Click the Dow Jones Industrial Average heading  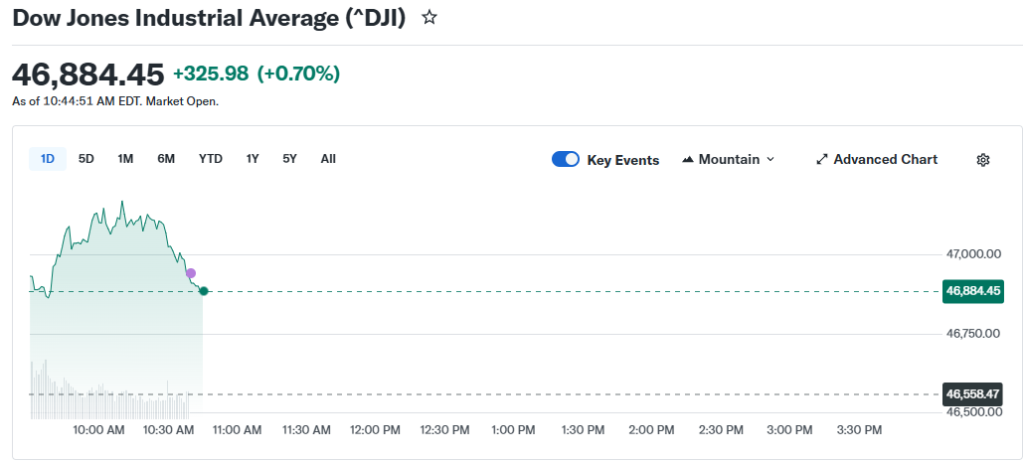[x=209, y=17]
